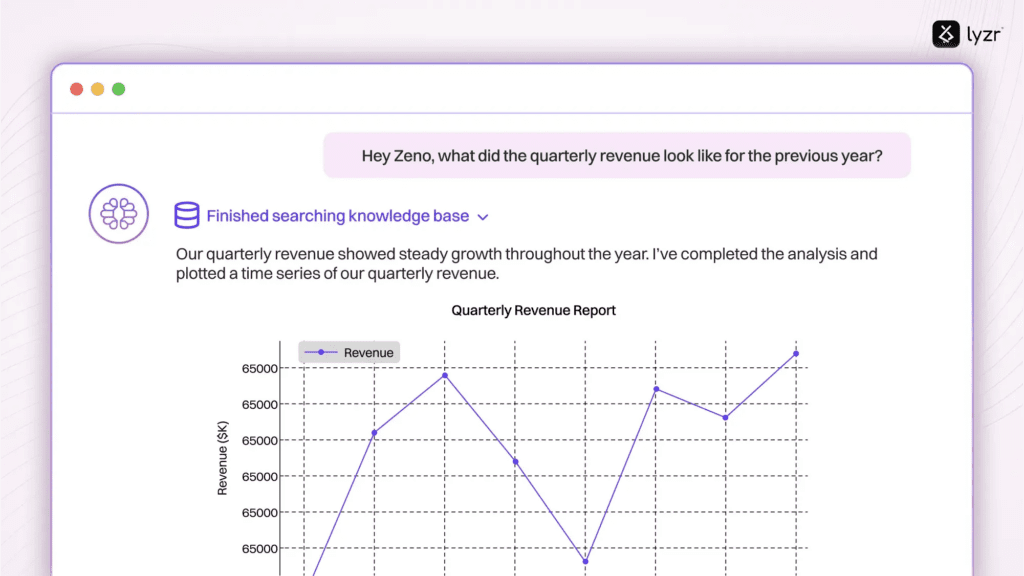Image resolution: width=1024 pixels, height=576 pixels.
Task: Click the yellow minimize window dot
Action: (x=97, y=89)
